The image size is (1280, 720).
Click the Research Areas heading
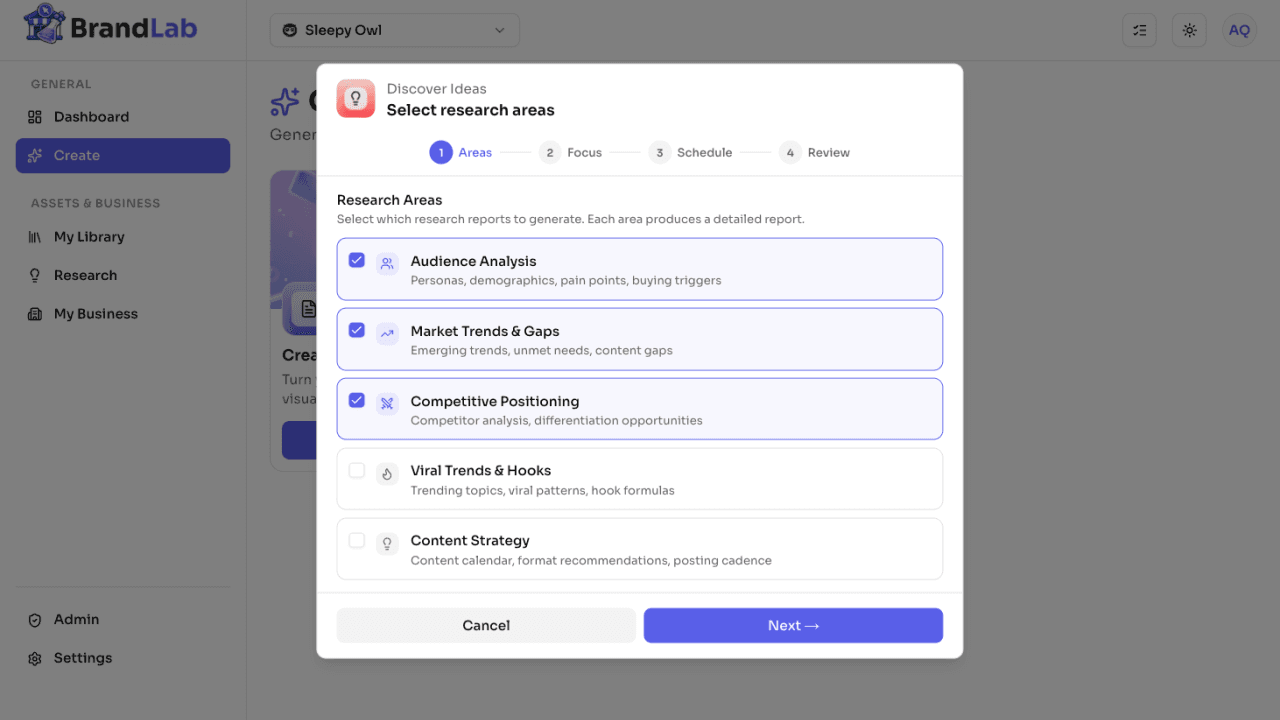pyautogui.click(x=390, y=200)
